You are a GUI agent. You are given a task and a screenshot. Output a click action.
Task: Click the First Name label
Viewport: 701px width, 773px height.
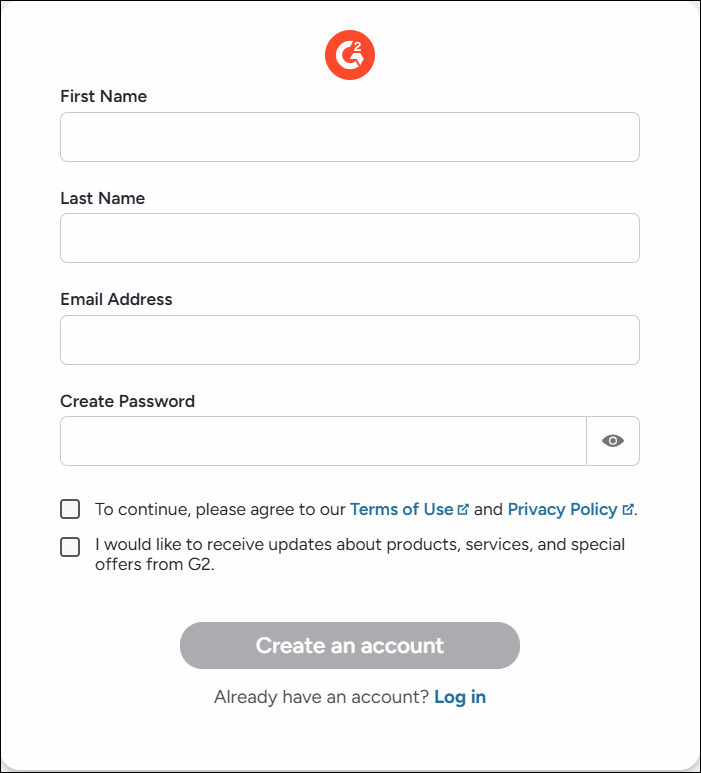103,97
